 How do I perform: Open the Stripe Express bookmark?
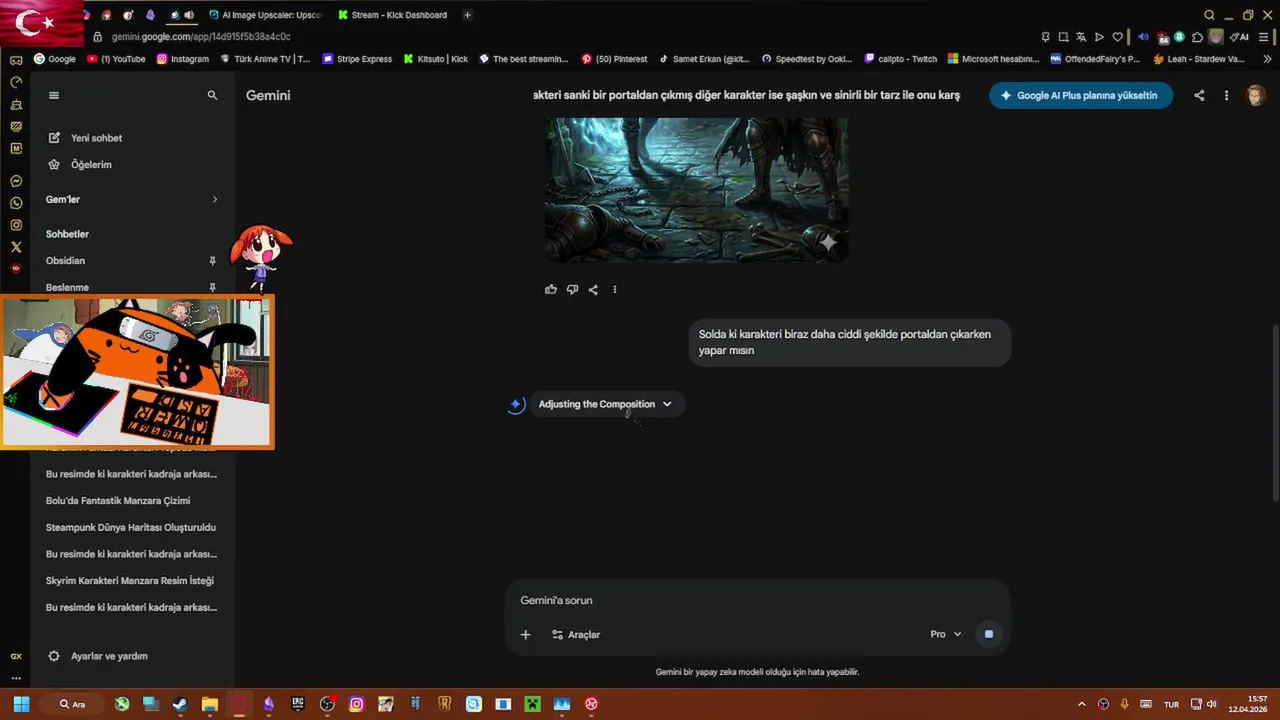click(x=357, y=59)
